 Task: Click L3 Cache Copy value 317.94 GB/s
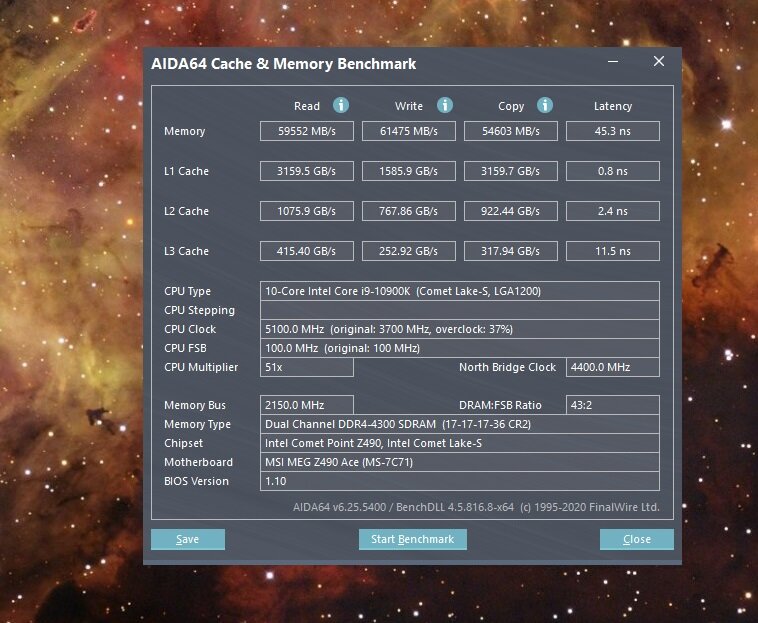[x=510, y=251]
